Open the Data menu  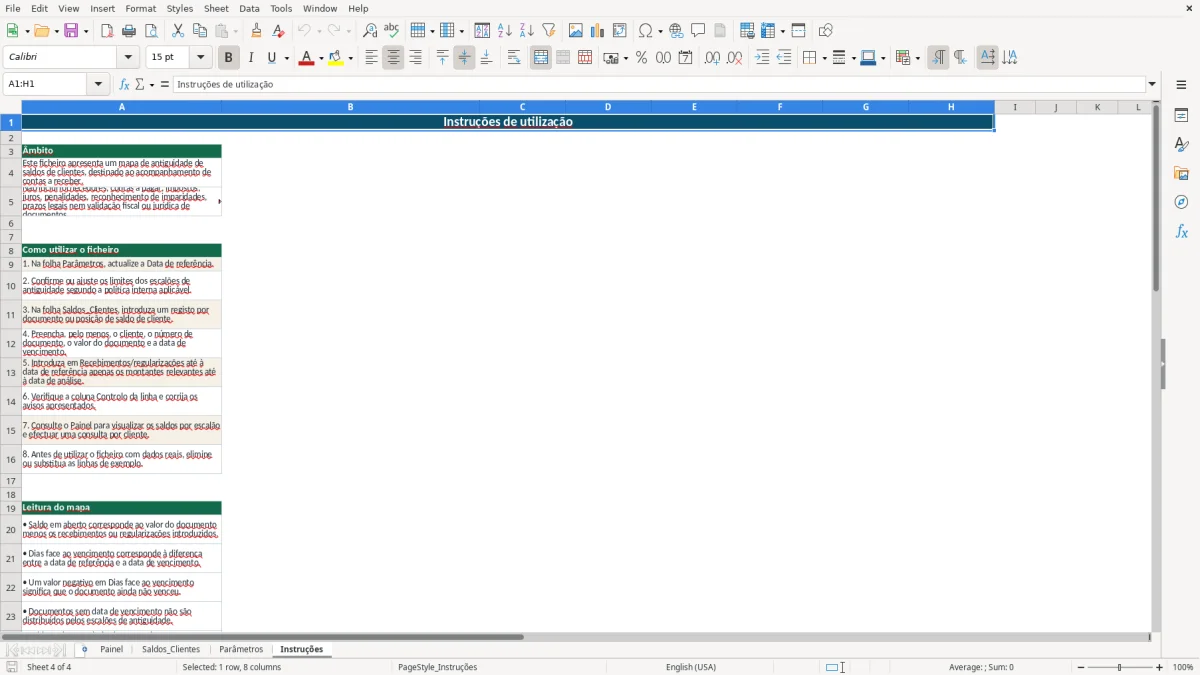pyautogui.click(x=249, y=8)
